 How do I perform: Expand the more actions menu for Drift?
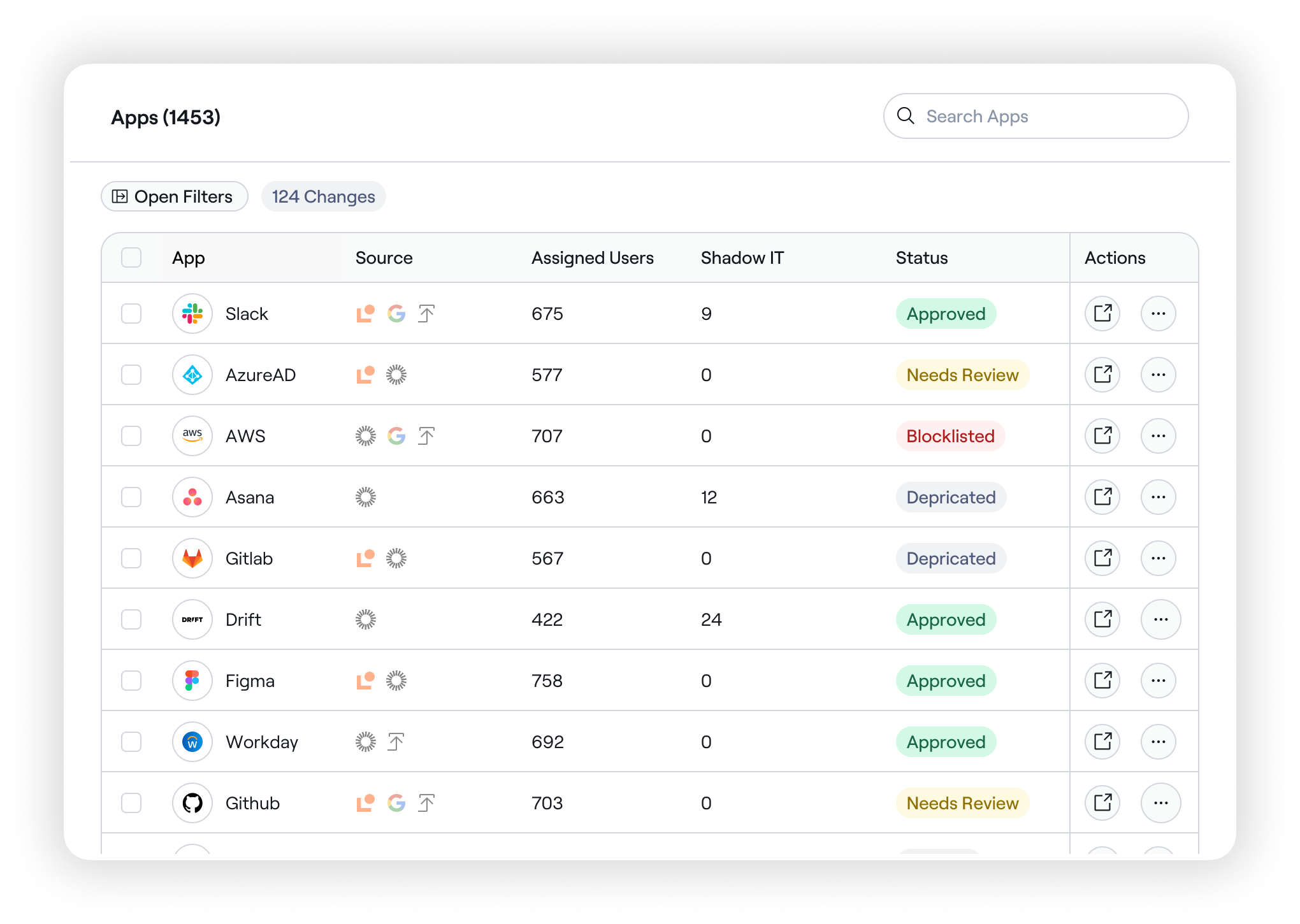tap(1160, 619)
